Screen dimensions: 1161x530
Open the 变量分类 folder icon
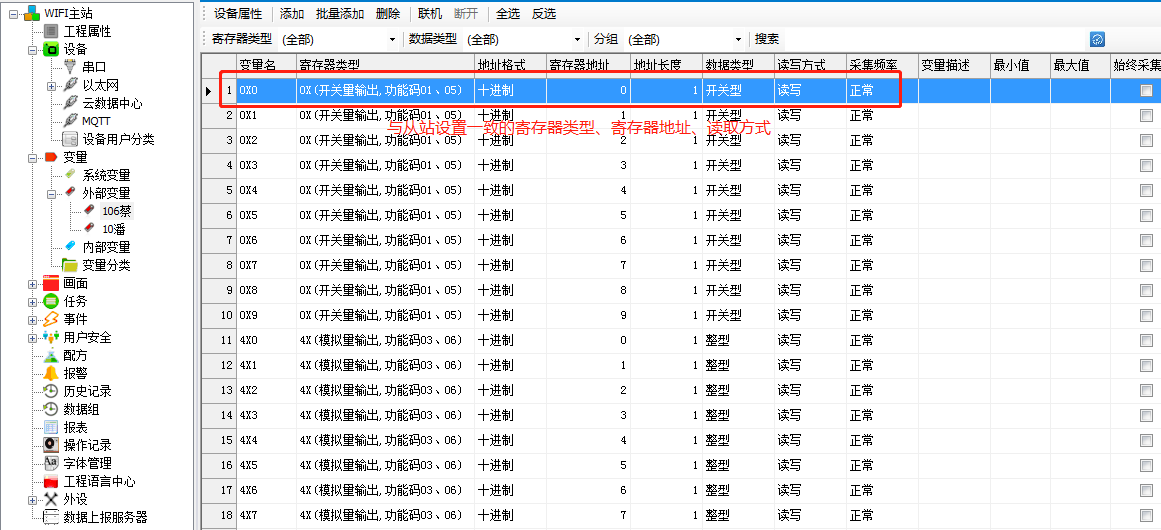[x=70, y=265]
